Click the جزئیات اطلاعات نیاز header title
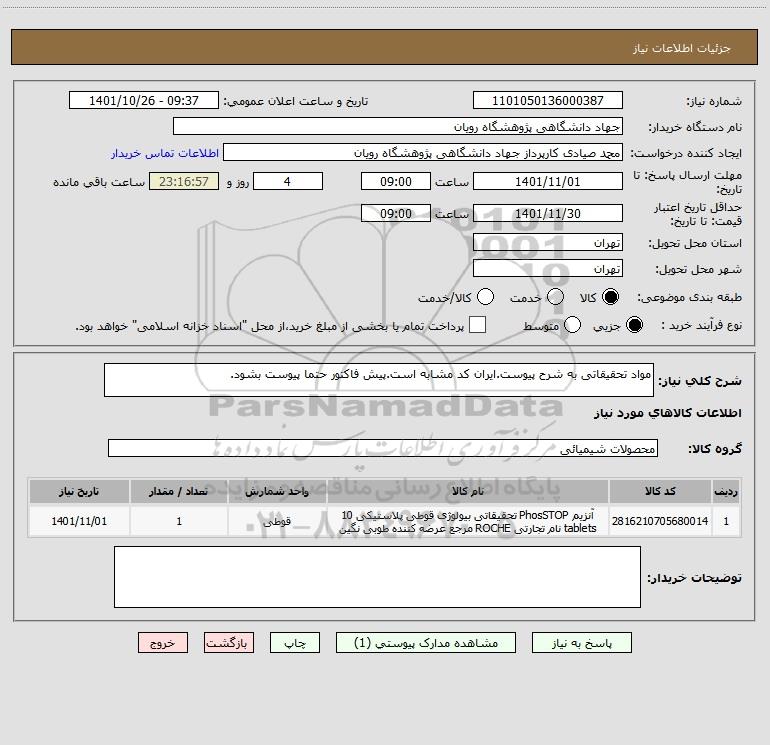 click(x=682, y=48)
